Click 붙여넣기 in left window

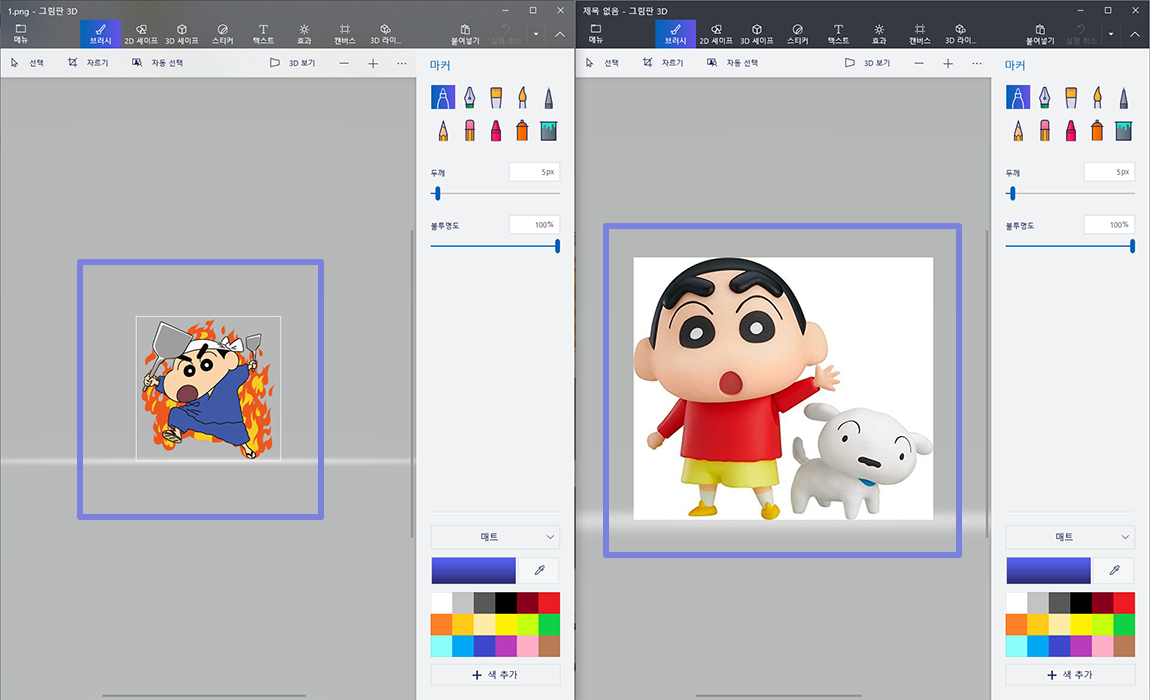465,34
